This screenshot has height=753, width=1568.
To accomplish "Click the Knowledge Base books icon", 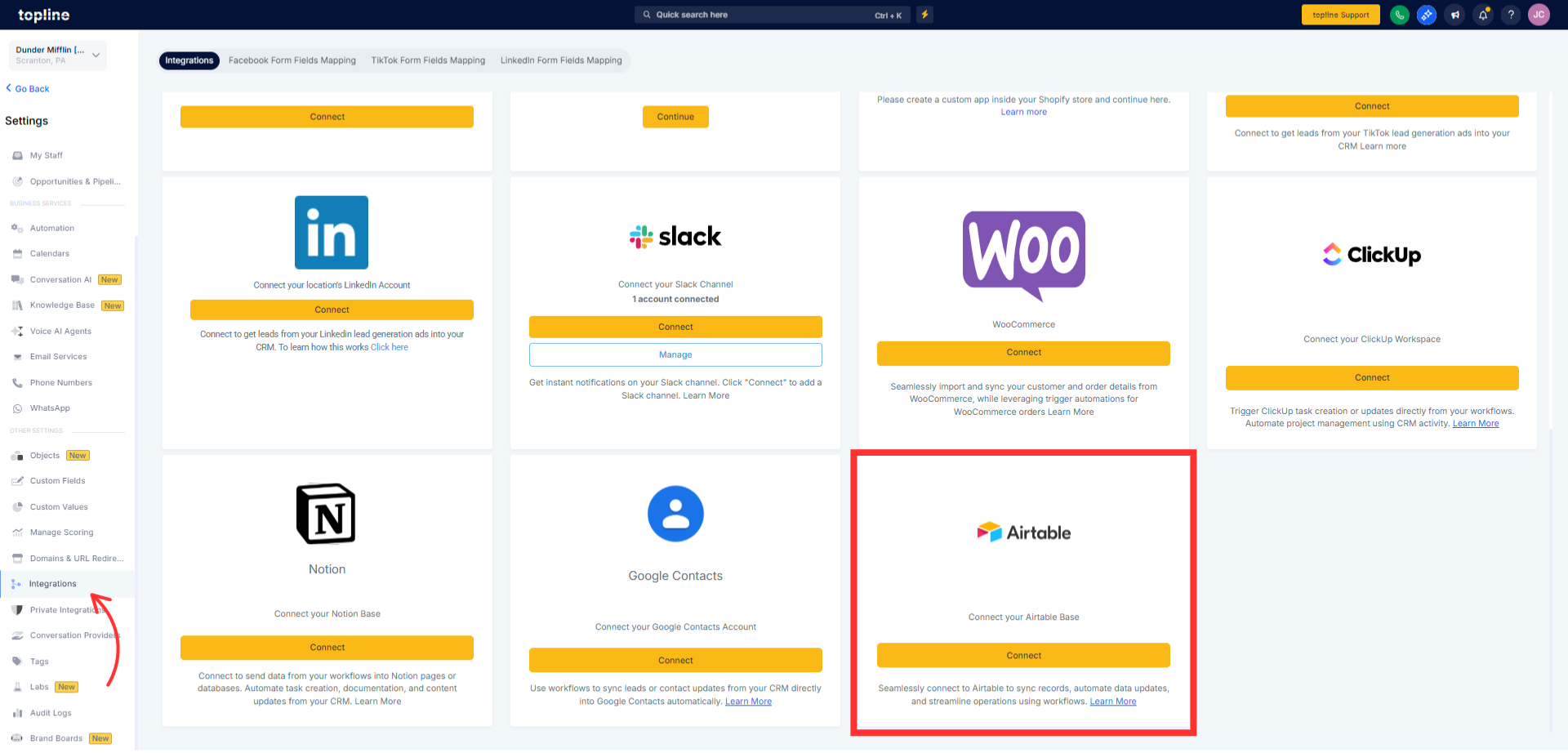I will click(x=17, y=305).
